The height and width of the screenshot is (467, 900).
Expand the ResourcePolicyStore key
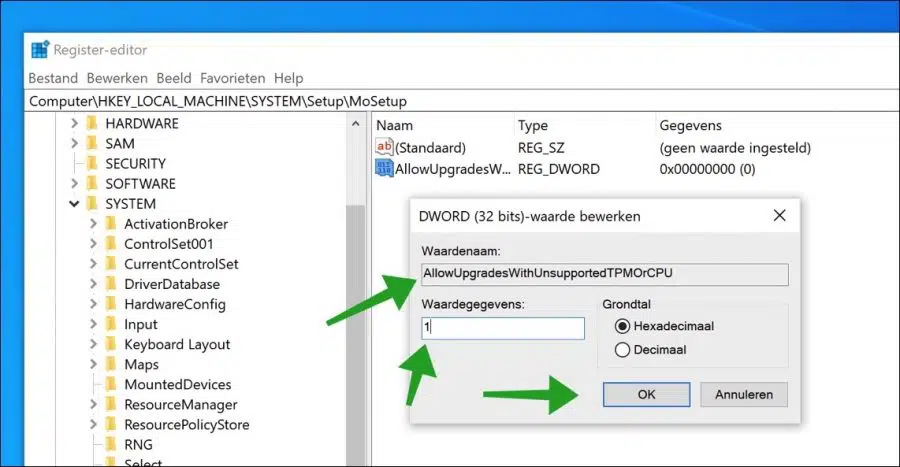tap(94, 425)
